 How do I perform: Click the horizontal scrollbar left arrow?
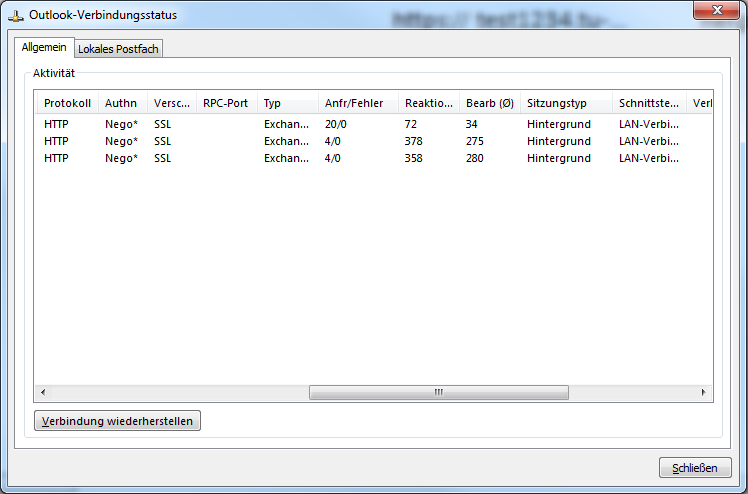(43, 392)
